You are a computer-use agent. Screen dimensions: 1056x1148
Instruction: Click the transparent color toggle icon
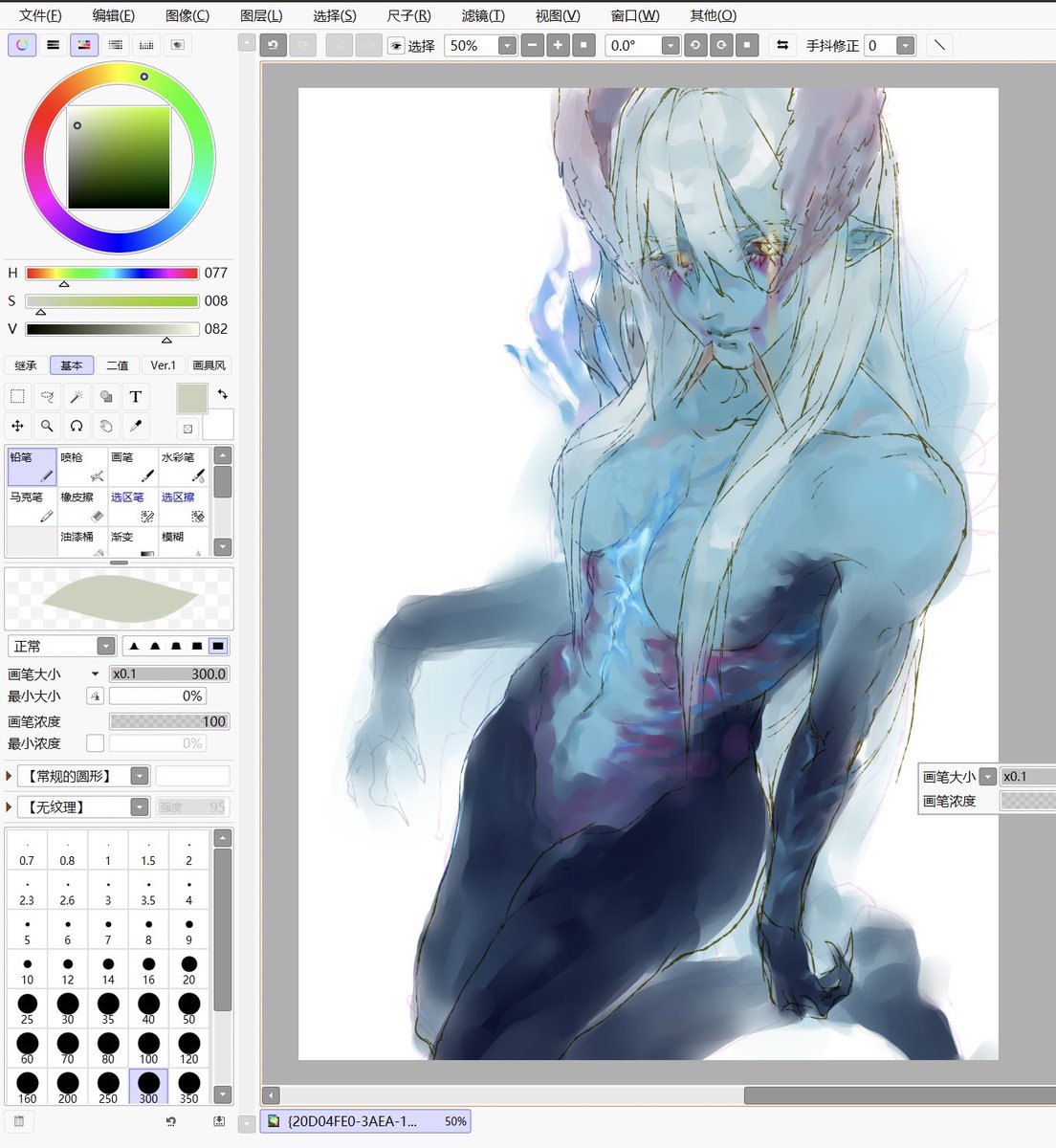[187, 429]
